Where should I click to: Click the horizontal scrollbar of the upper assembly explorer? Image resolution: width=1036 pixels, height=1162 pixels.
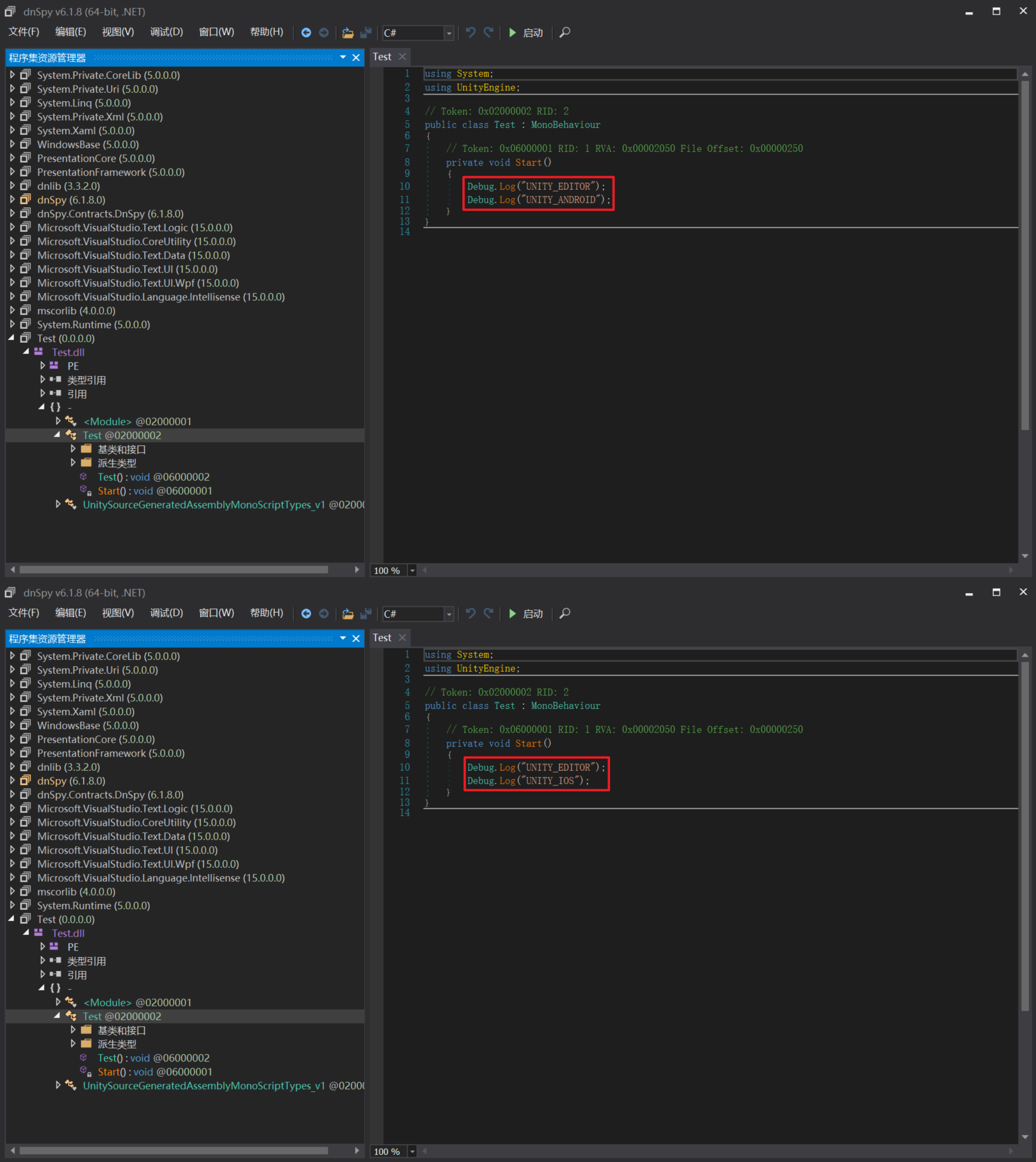click(173, 569)
